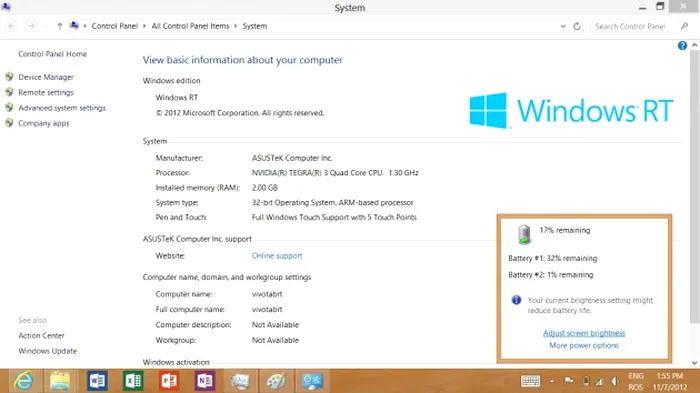Open Action Center flag icon in tray
This screenshot has width=700, height=393.
[568, 381]
